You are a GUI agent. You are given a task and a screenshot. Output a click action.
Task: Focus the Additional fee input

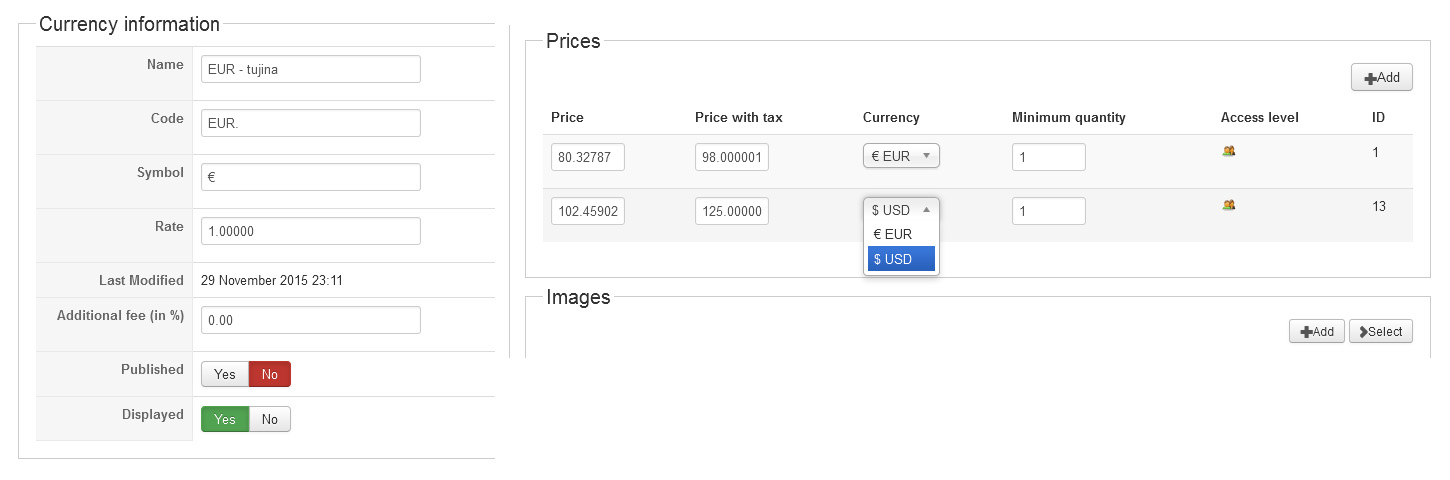[x=310, y=320]
